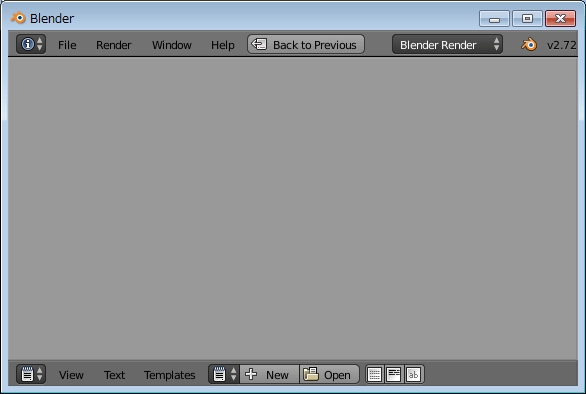Open the Templates menu
The image size is (586, 394).
[x=170, y=375]
